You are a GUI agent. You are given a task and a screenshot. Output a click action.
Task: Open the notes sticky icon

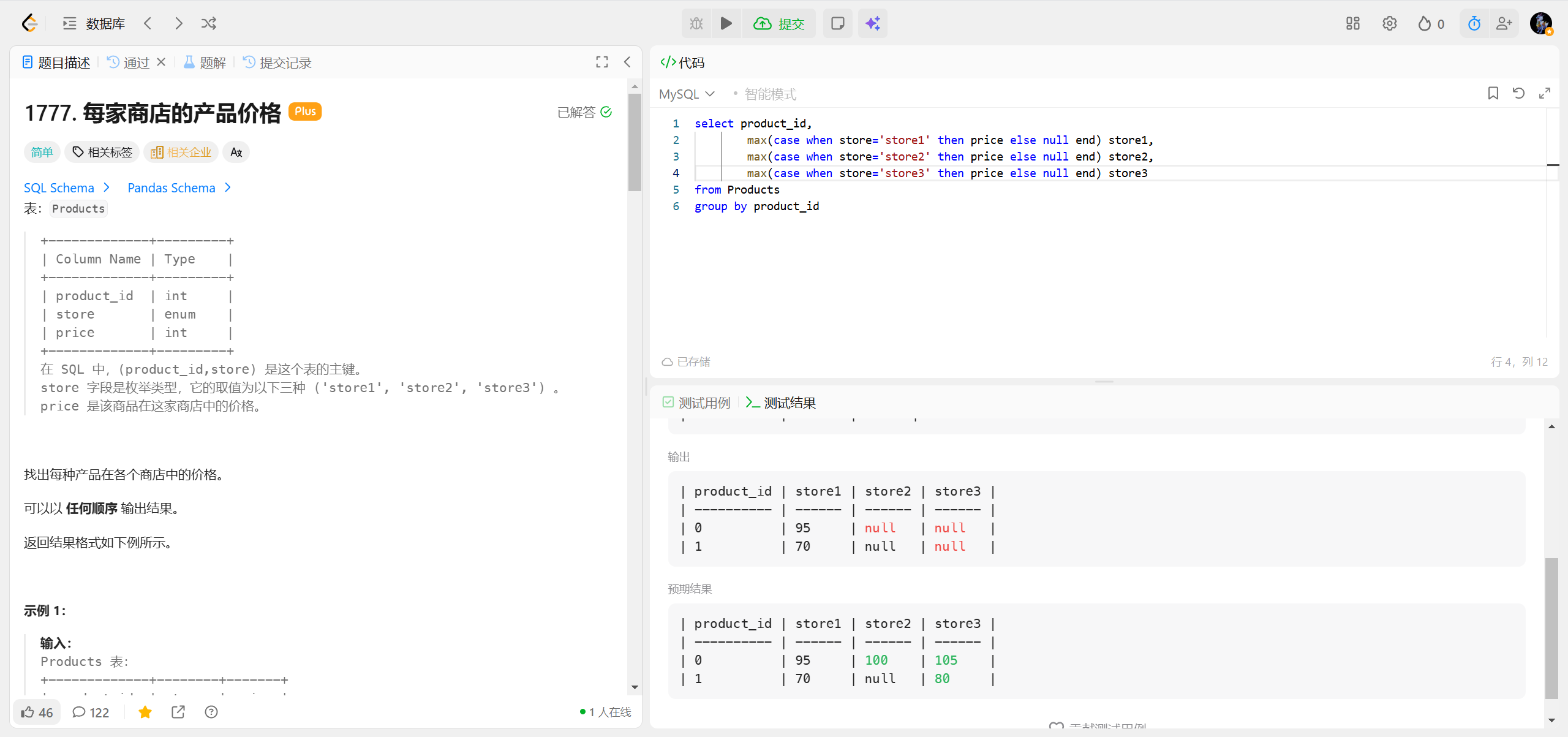[x=837, y=23]
